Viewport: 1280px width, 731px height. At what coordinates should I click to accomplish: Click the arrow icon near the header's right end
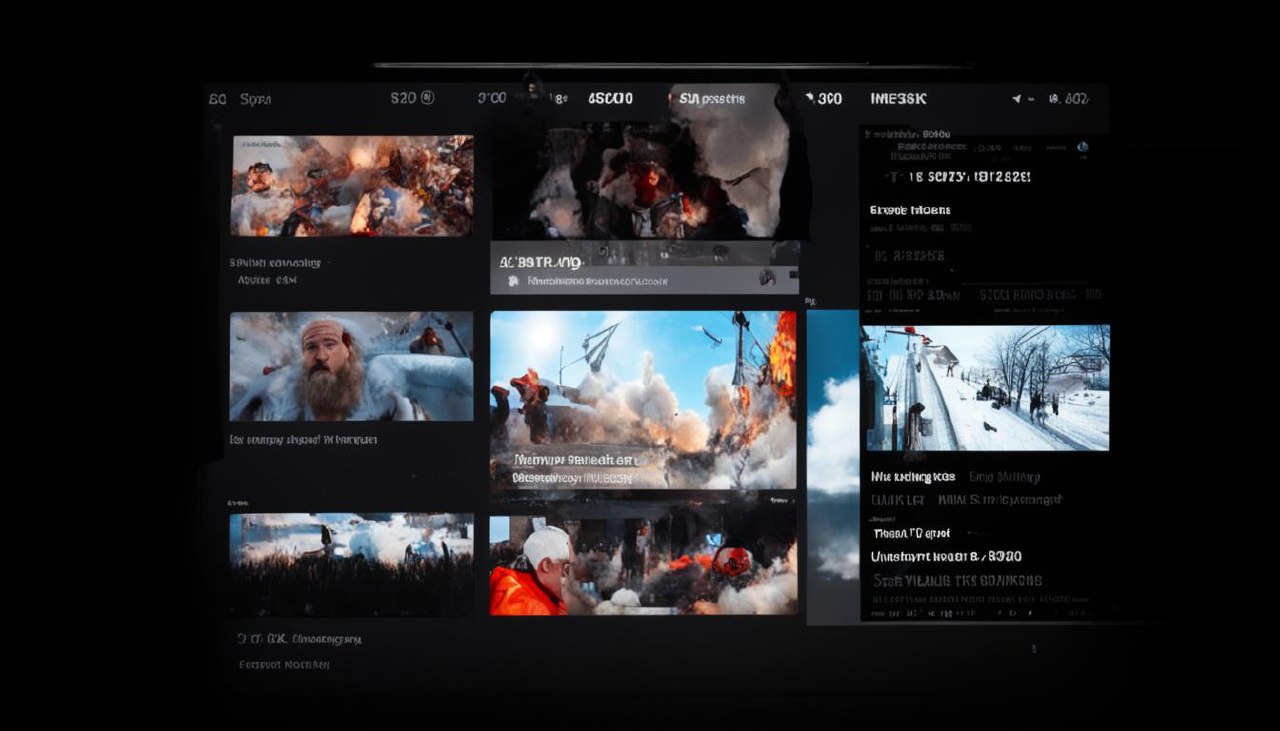click(x=1017, y=99)
